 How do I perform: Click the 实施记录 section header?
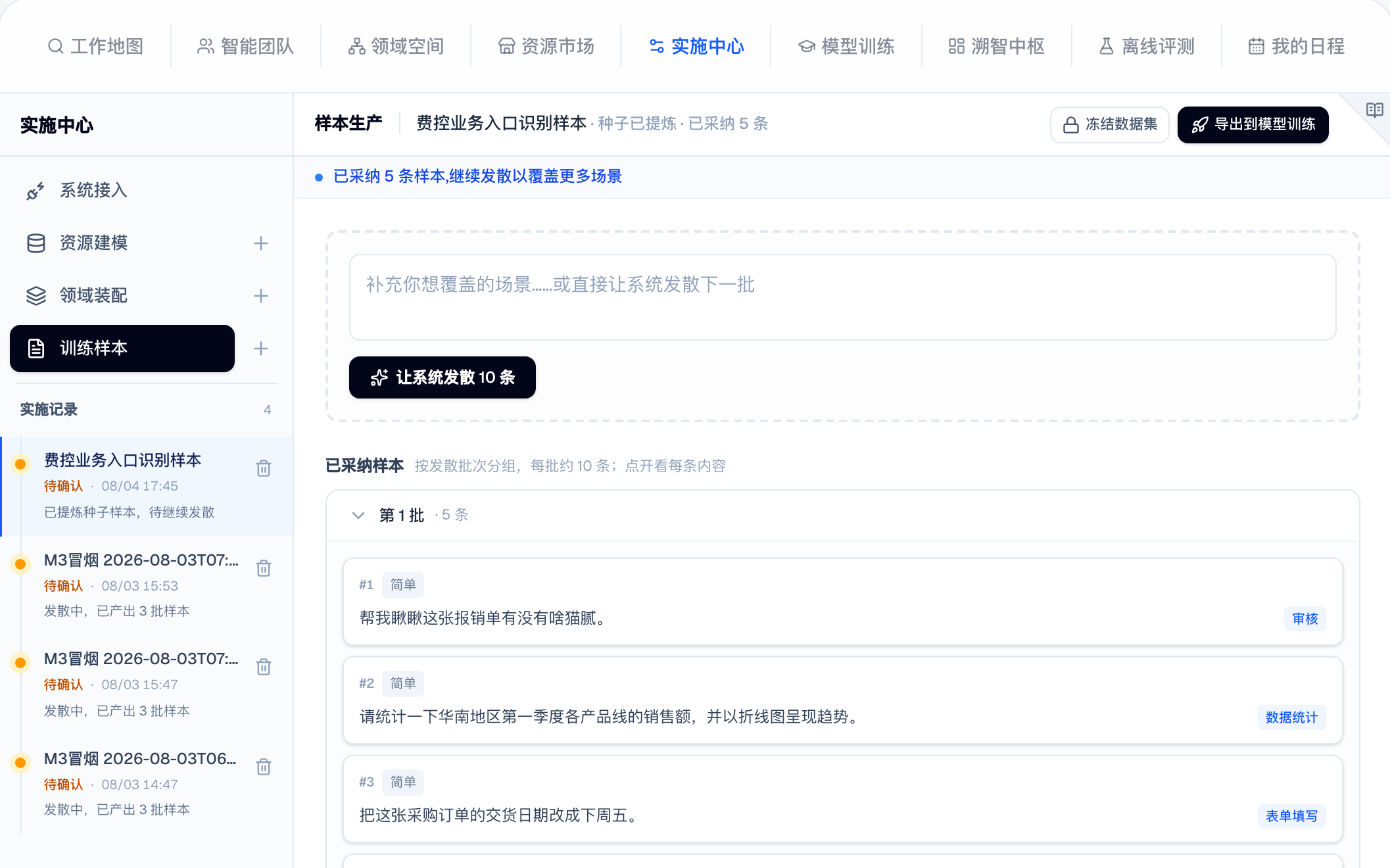[49, 410]
